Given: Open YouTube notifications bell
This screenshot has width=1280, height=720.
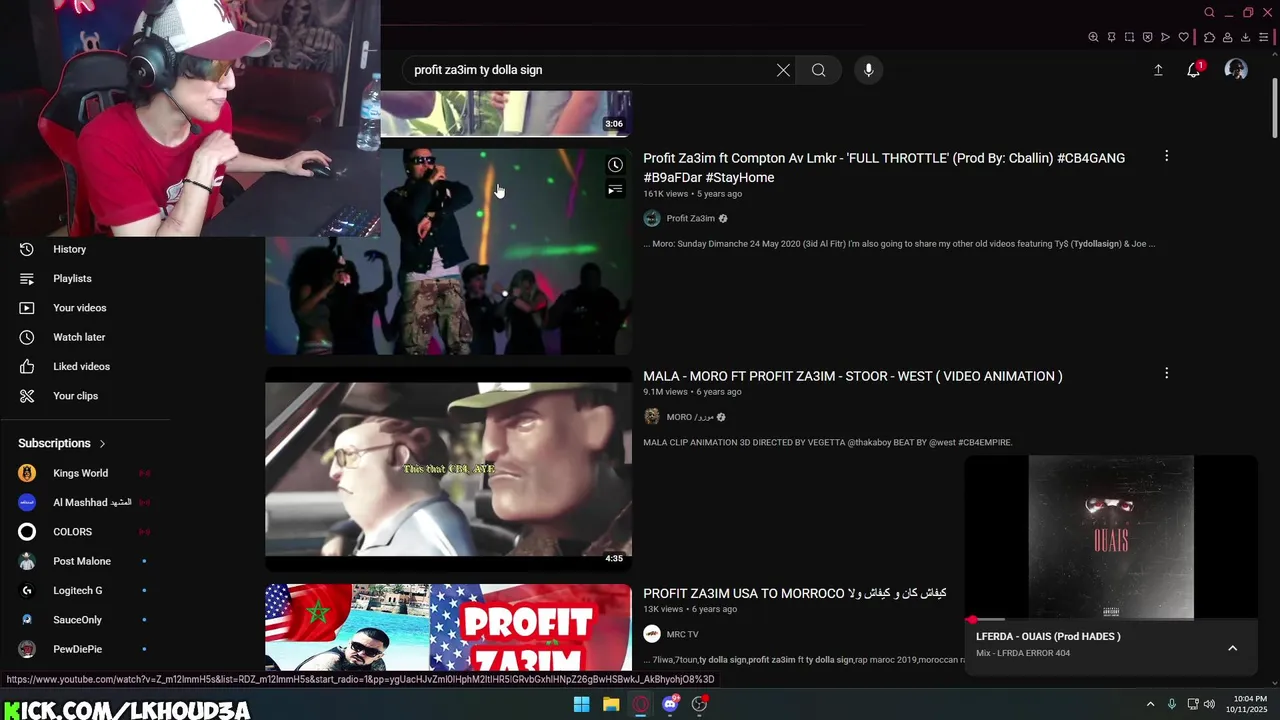Looking at the screenshot, I should click(1193, 70).
